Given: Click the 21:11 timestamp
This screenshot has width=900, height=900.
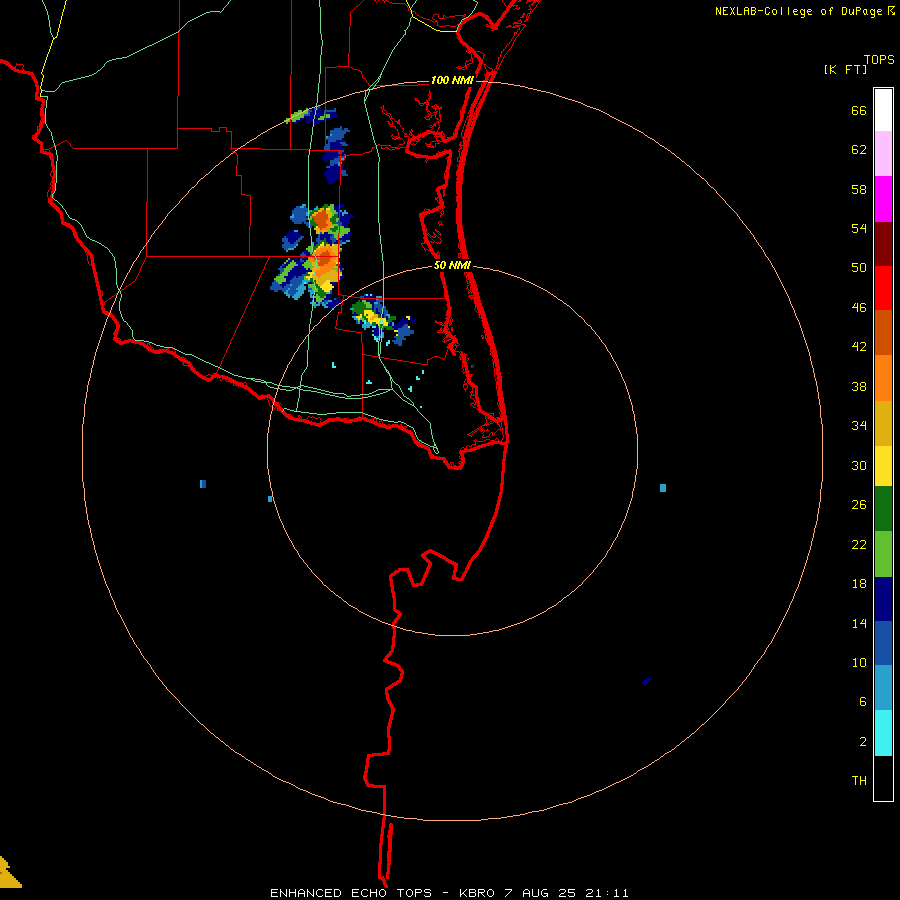Looking at the screenshot, I should [x=607, y=893].
